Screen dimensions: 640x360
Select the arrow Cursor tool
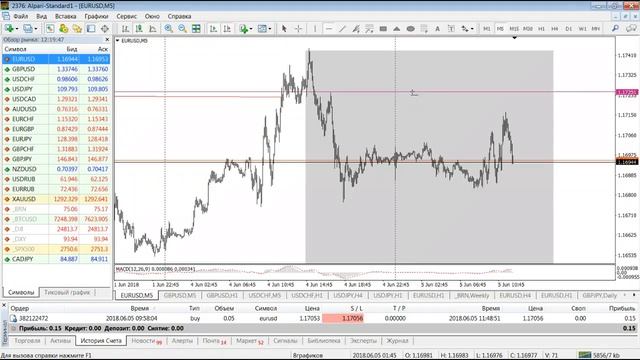[284, 29]
